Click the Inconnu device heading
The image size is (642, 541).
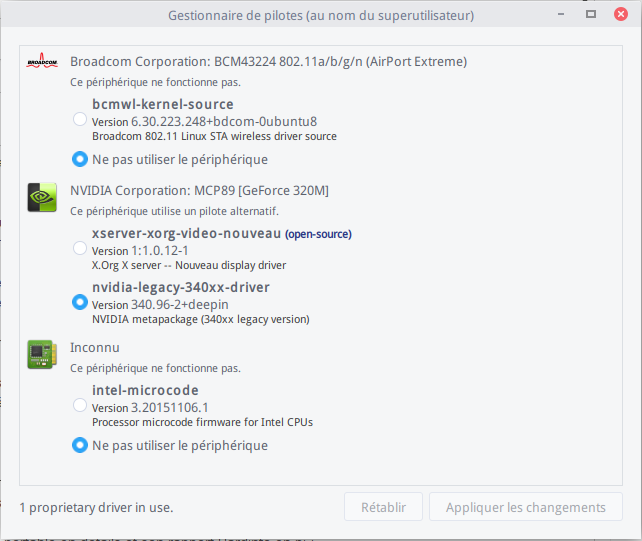point(95,347)
